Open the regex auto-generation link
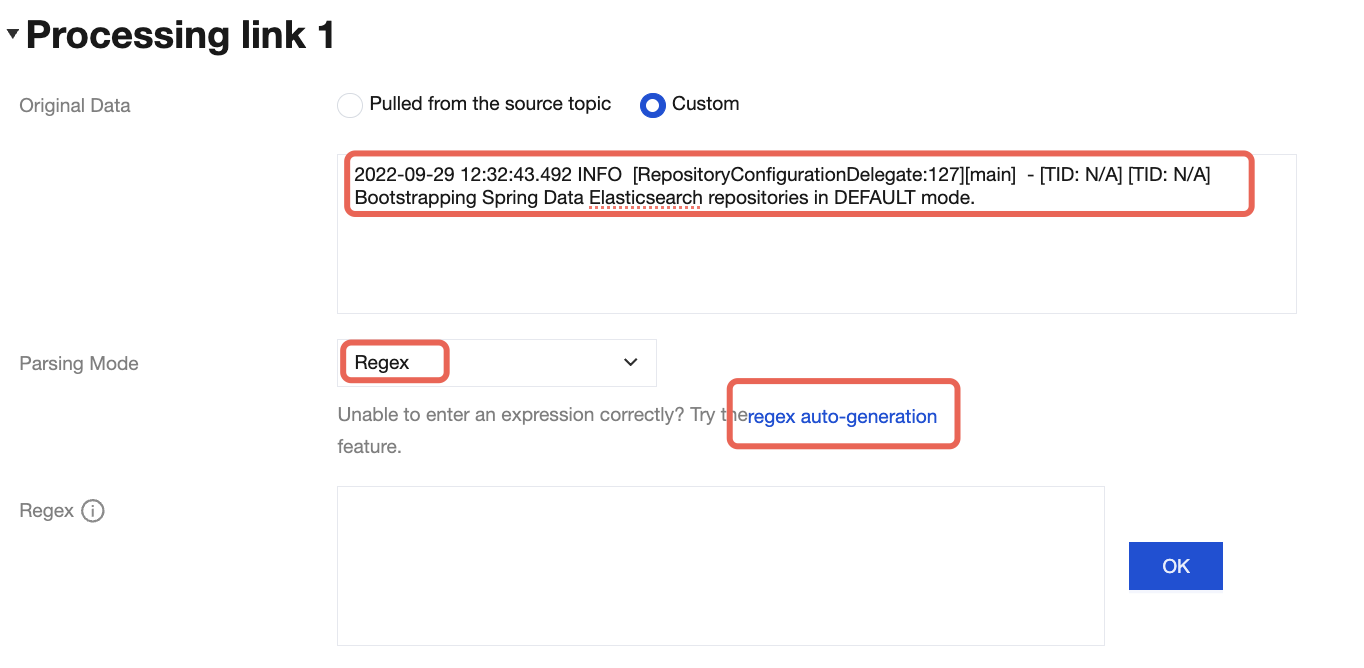The width and height of the screenshot is (1364, 668). pos(842,417)
